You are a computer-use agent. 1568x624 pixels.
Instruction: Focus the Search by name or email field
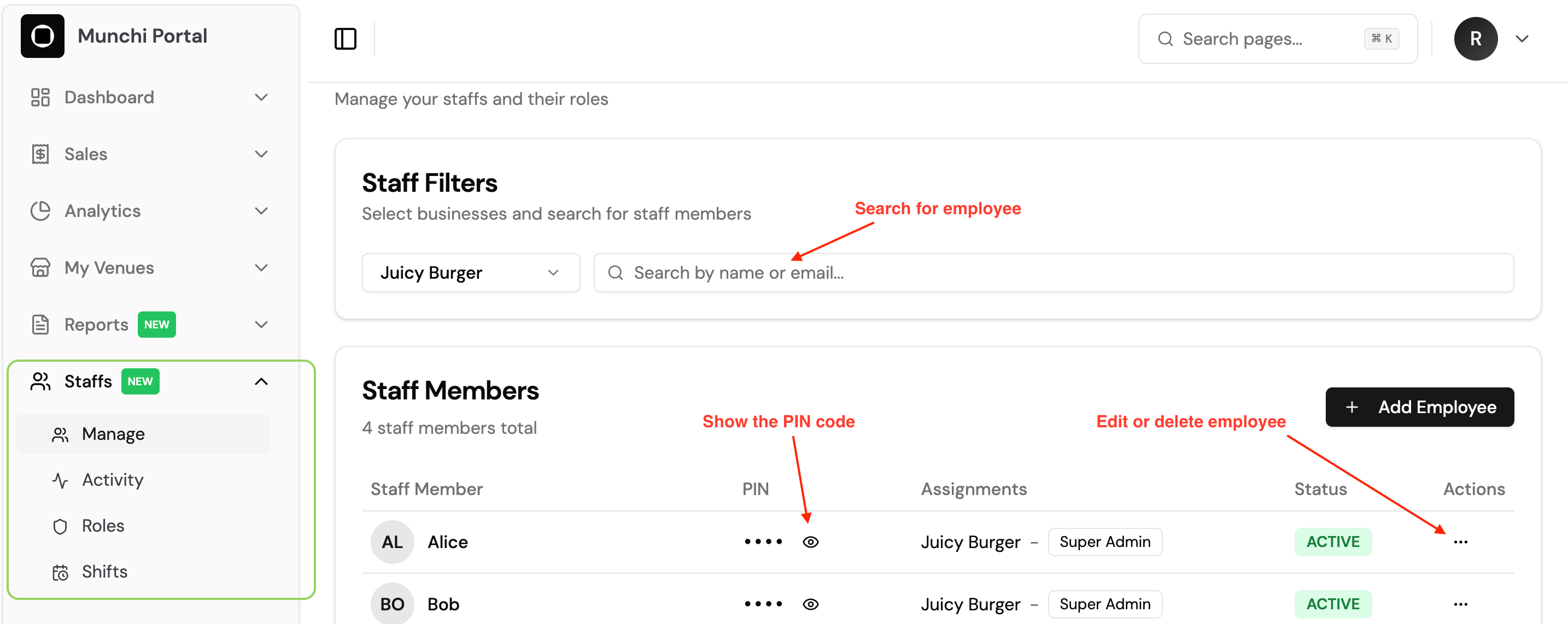coord(1054,273)
